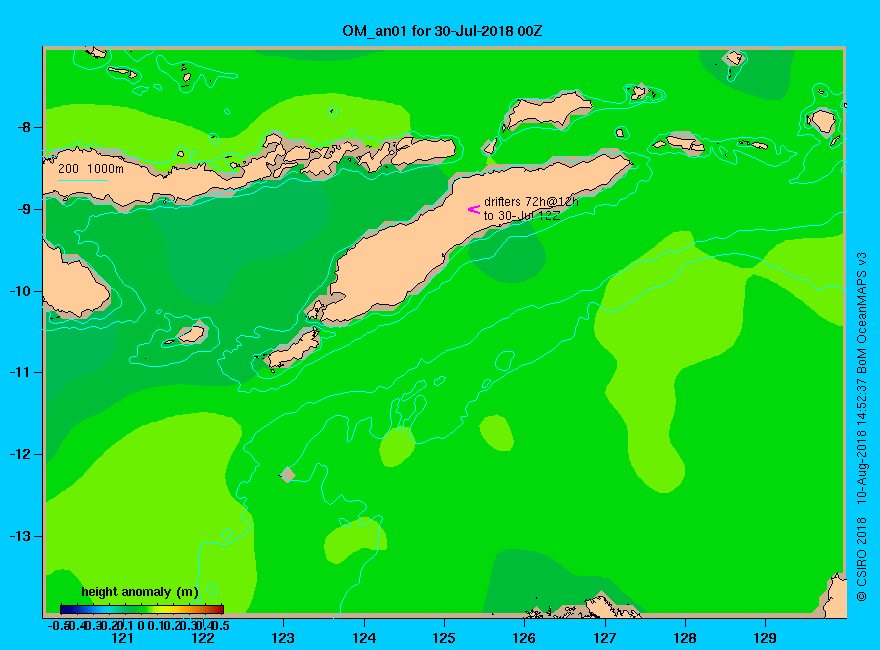Click the vertical CSIRO BoM OceanMAPS copyright text
The image size is (880, 650).
pyautogui.click(x=861, y=427)
